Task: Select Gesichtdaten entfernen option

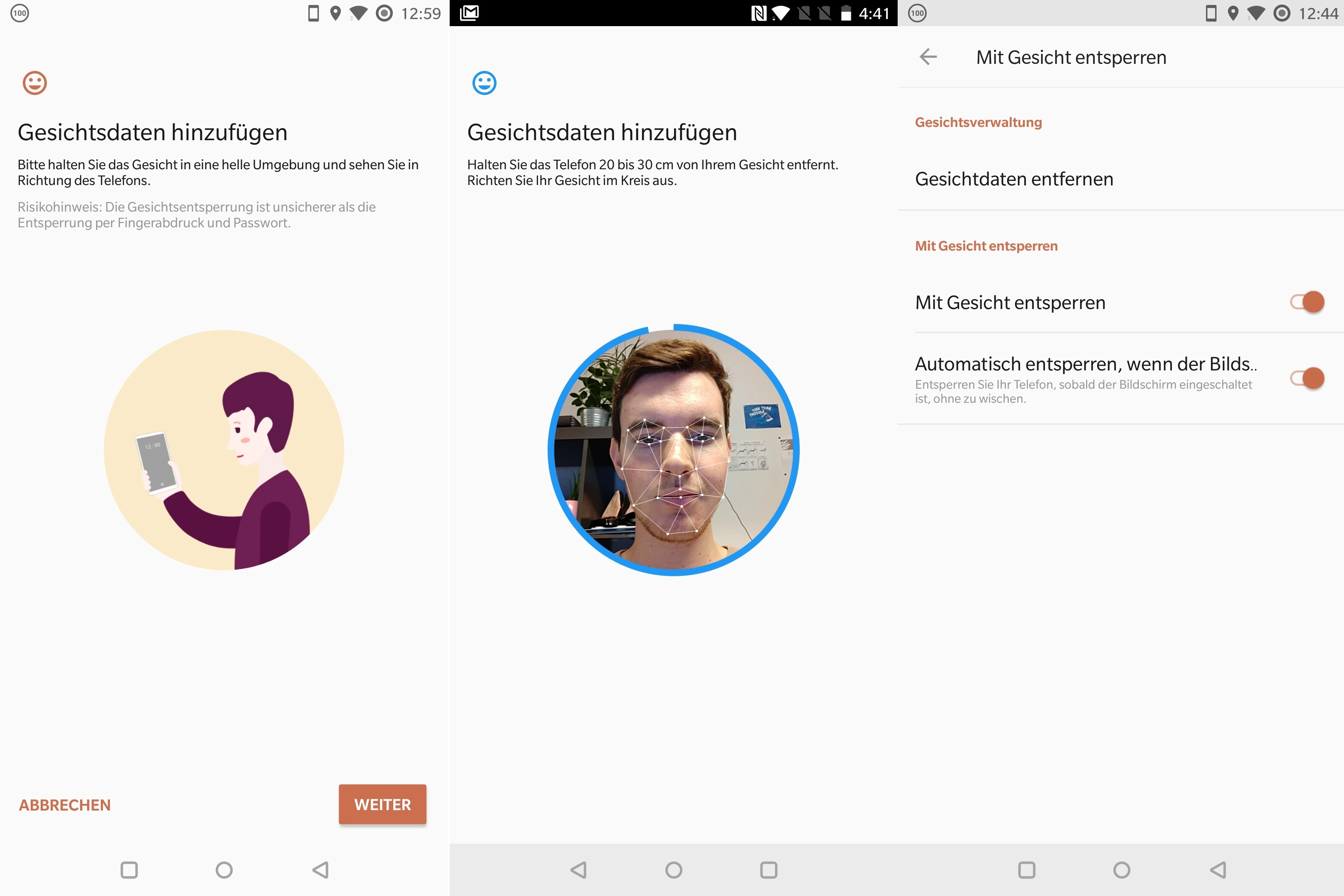Action: click(1120, 179)
